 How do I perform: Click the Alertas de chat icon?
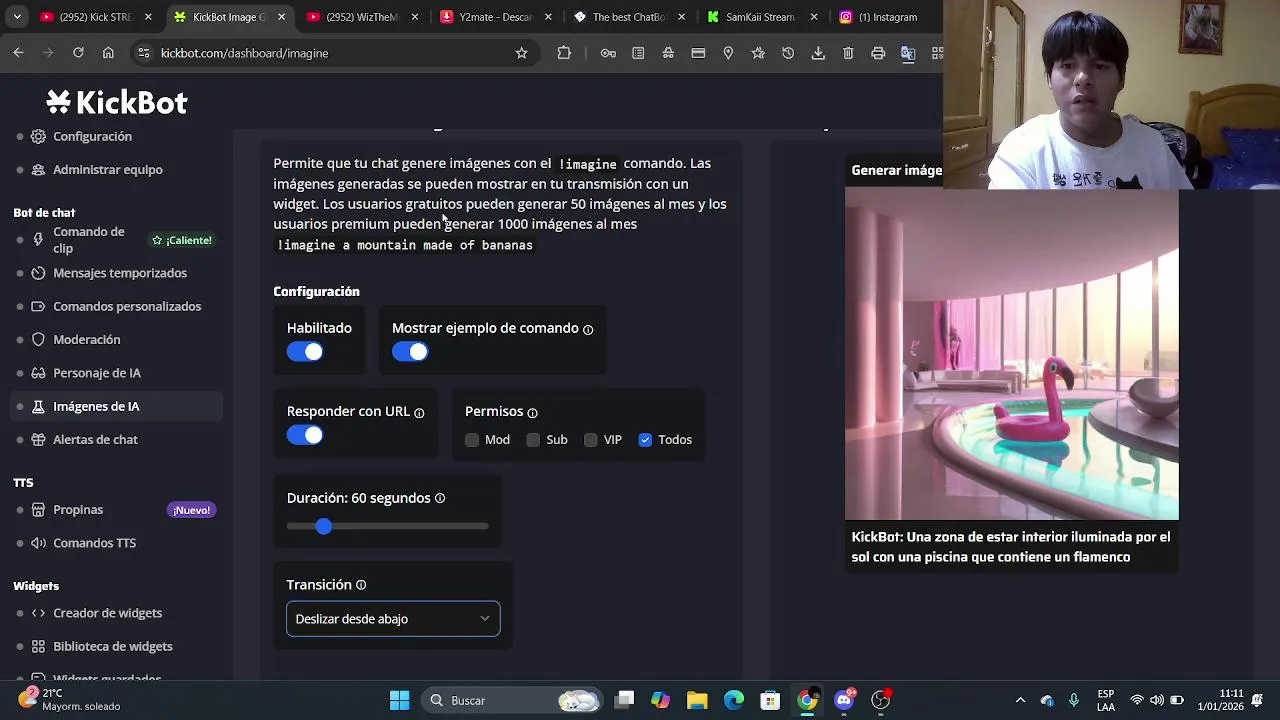pyautogui.click(x=38, y=440)
